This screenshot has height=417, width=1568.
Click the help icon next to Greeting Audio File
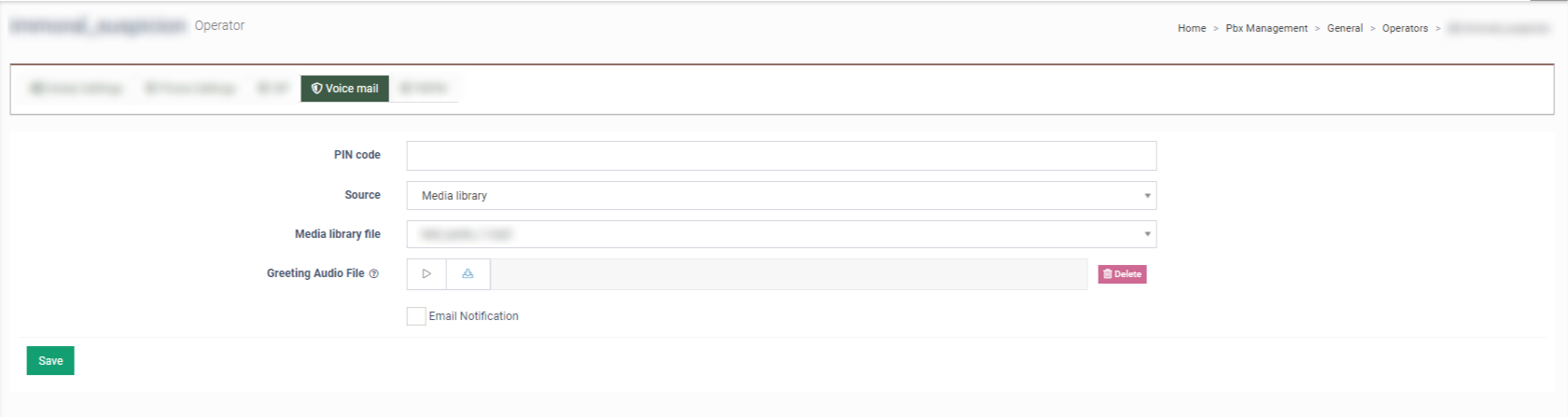374,274
